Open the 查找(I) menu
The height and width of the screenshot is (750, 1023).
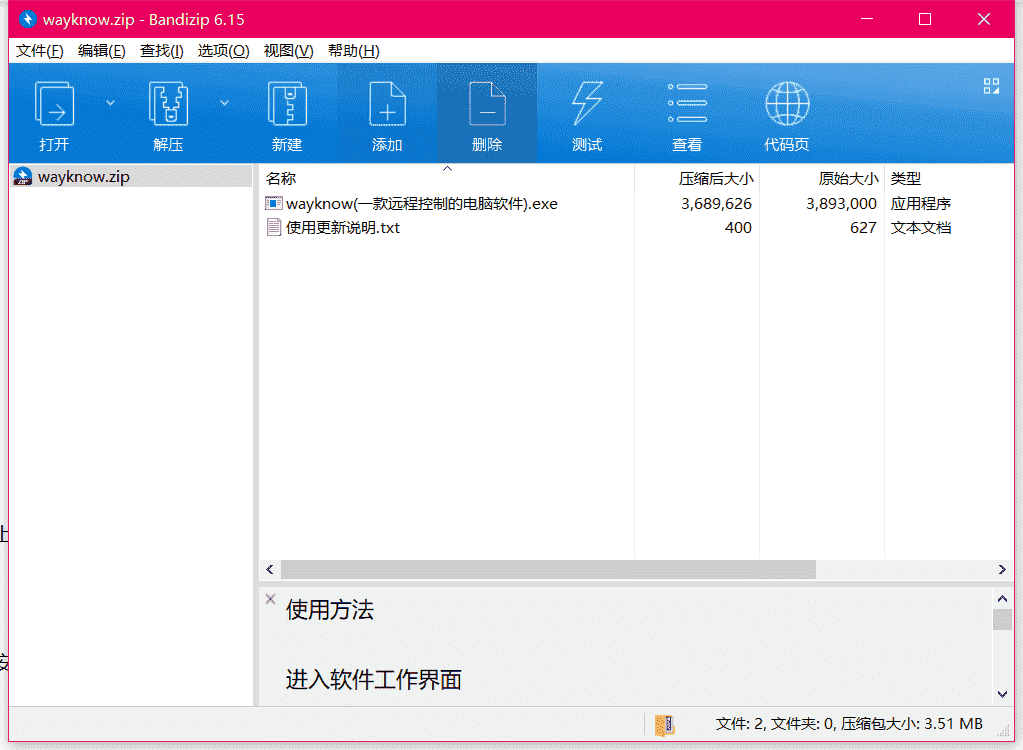[161, 51]
